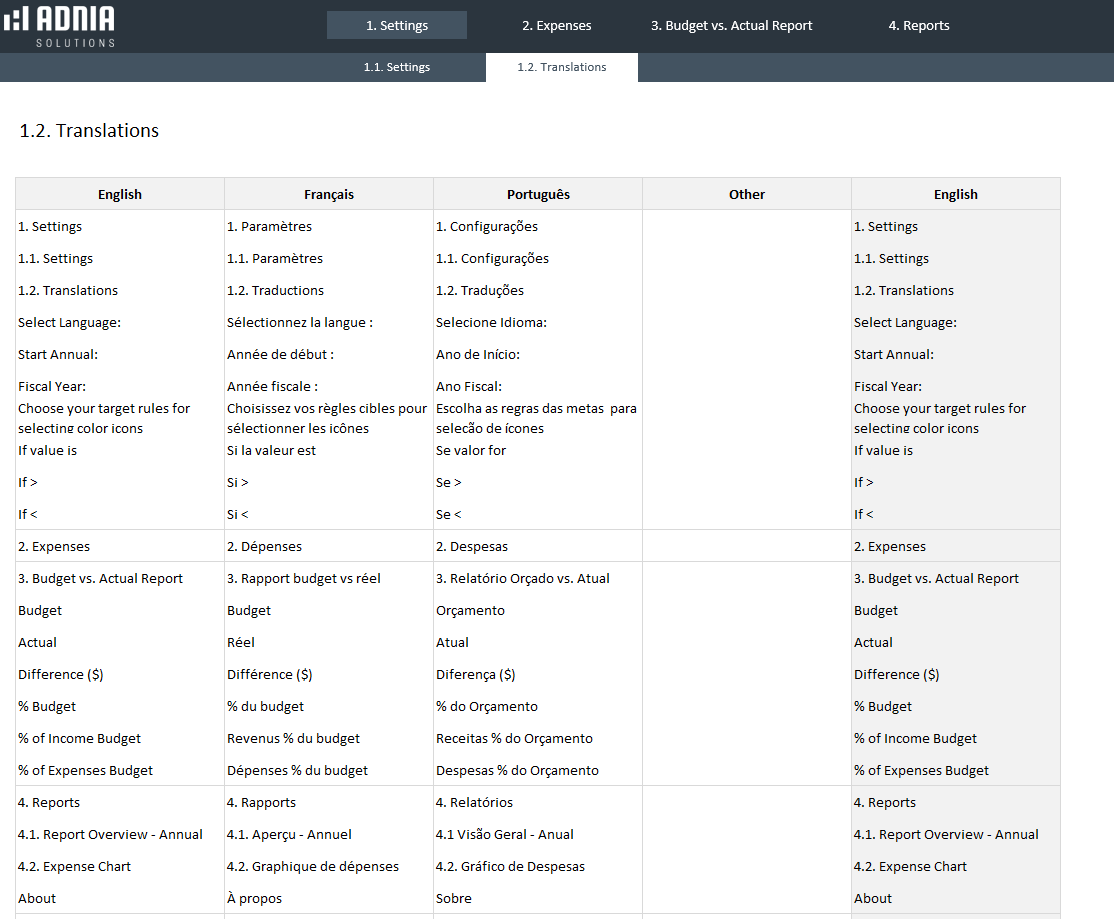Click Other cell in 2. Despesas row
1114x919 pixels.
click(746, 547)
